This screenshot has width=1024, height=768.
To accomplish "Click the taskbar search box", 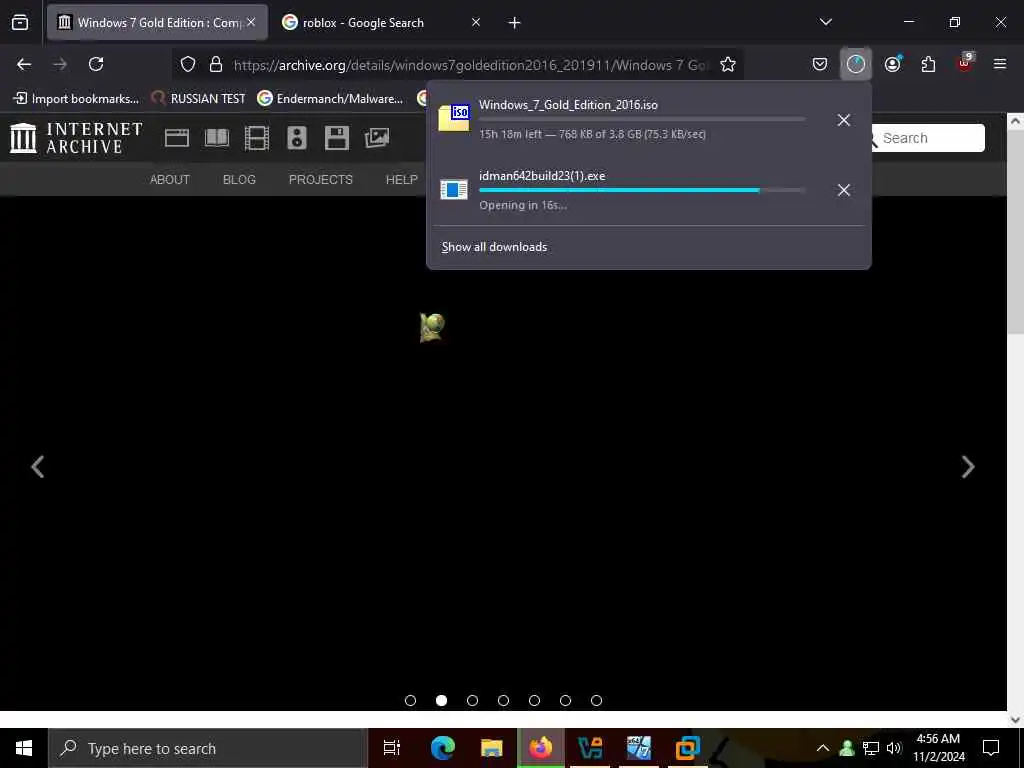I will (x=208, y=748).
